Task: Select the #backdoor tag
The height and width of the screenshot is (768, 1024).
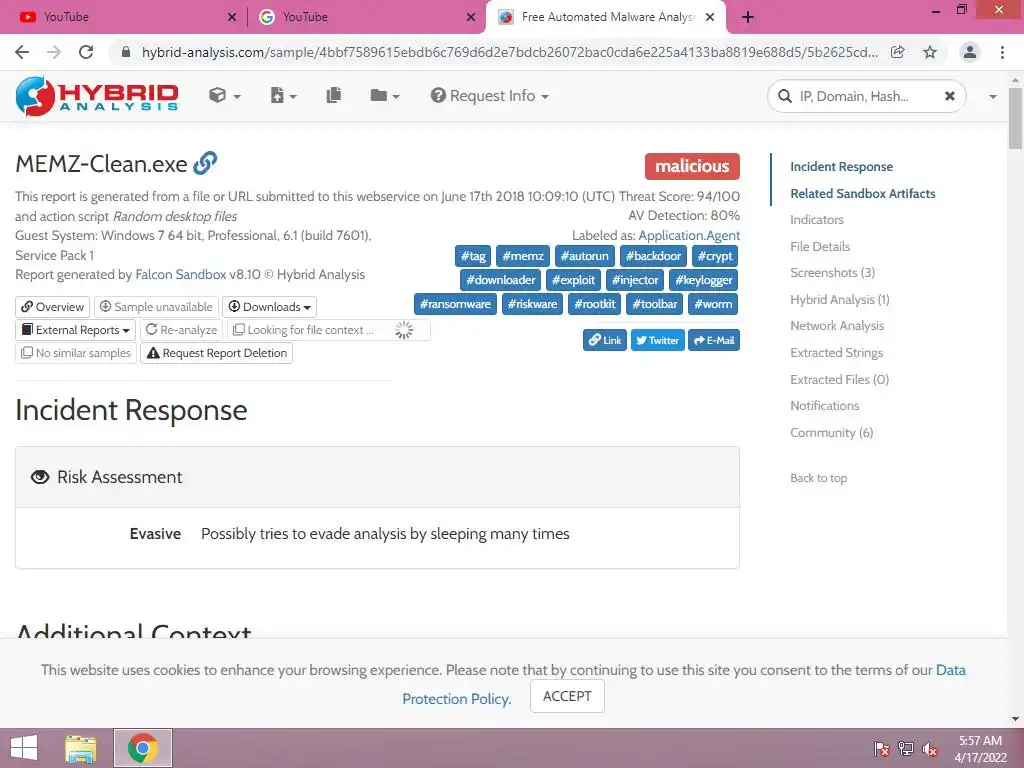Action: [653, 256]
